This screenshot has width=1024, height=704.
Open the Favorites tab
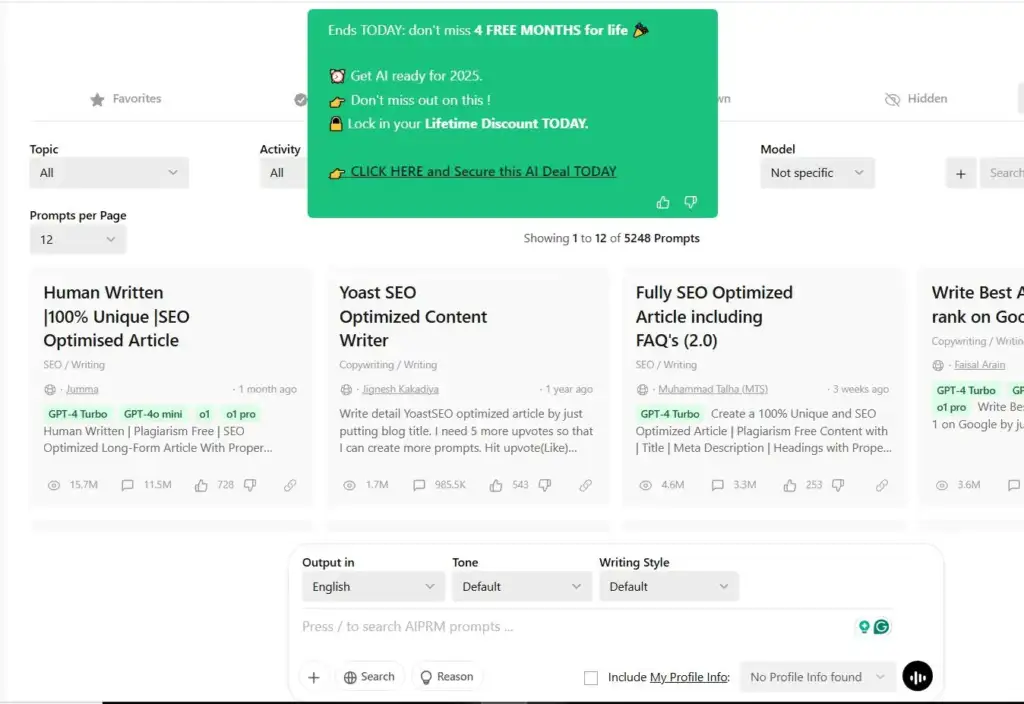[x=125, y=99]
